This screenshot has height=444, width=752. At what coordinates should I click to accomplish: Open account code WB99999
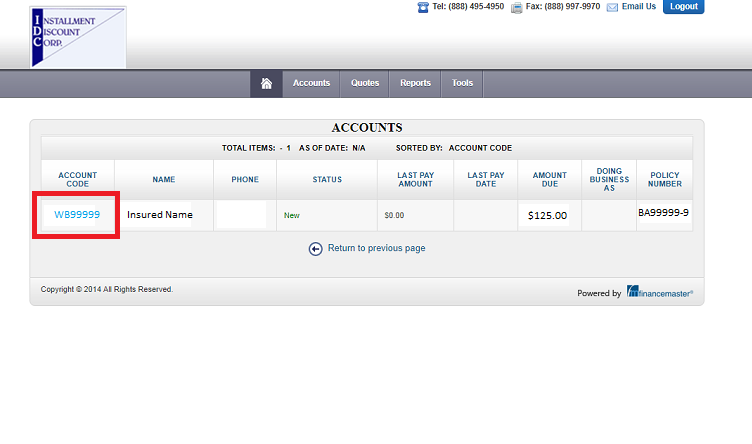click(77, 215)
